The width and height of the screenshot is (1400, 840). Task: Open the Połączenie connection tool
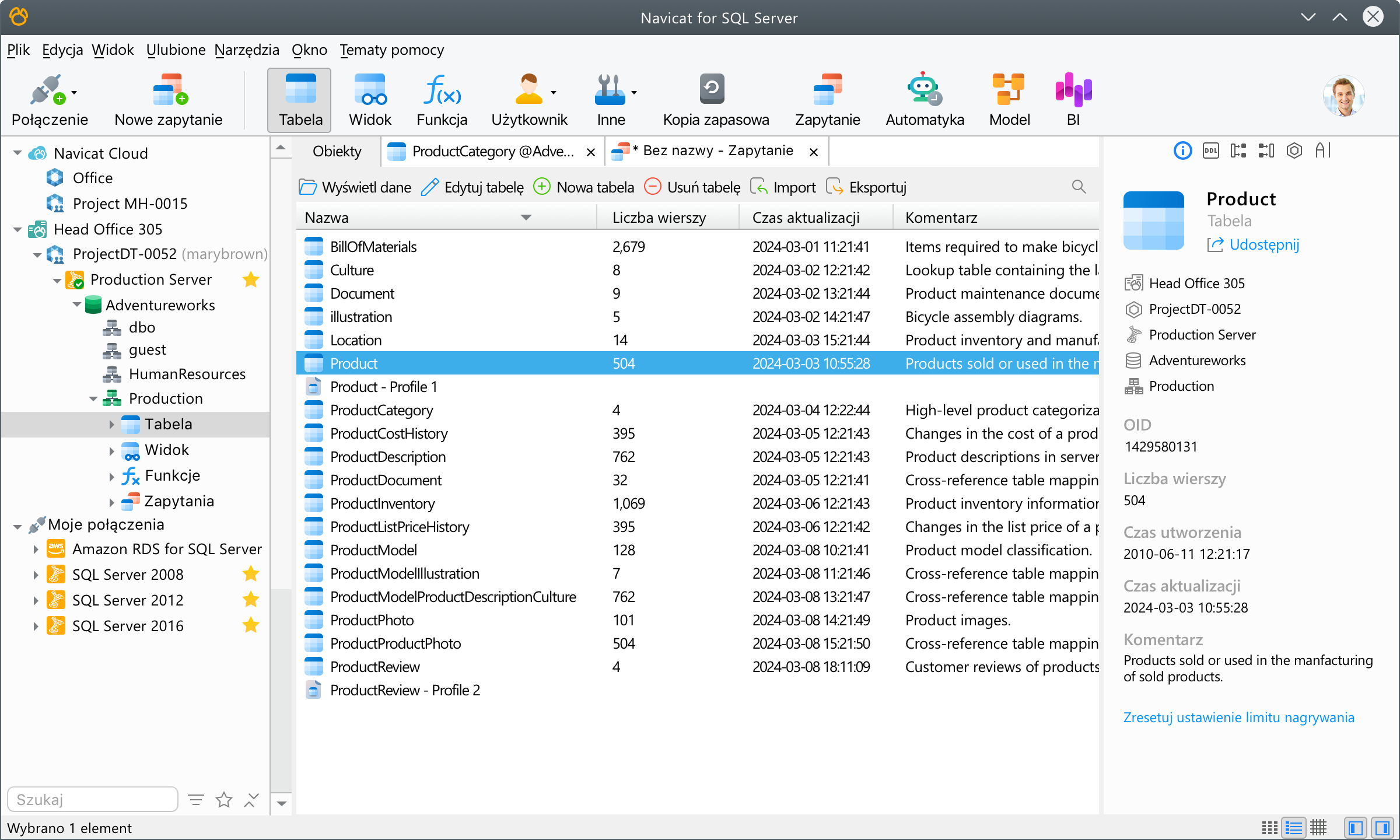[x=49, y=100]
